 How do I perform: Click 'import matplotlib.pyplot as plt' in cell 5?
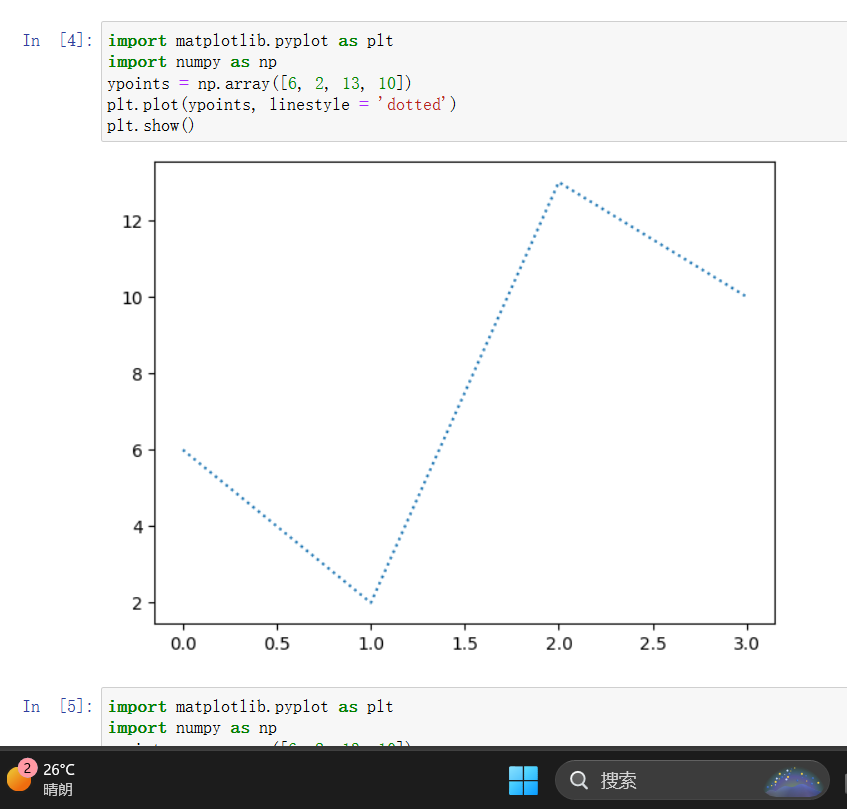tap(251, 707)
